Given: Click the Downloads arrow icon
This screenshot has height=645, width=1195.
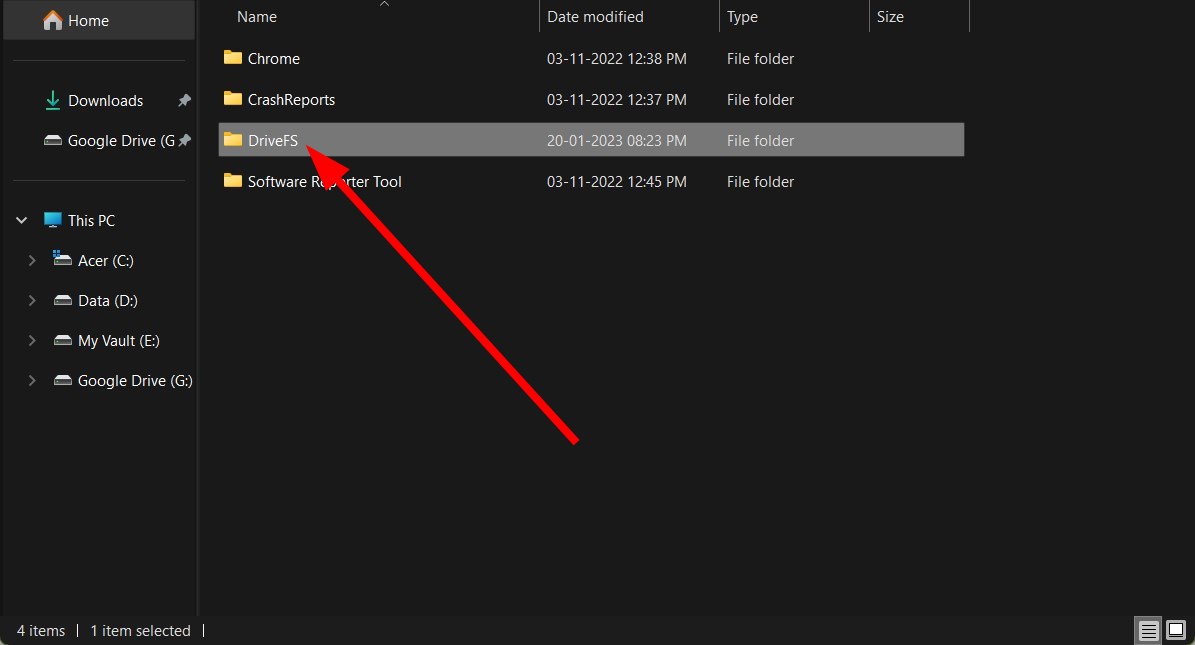Looking at the screenshot, I should pos(53,101).
